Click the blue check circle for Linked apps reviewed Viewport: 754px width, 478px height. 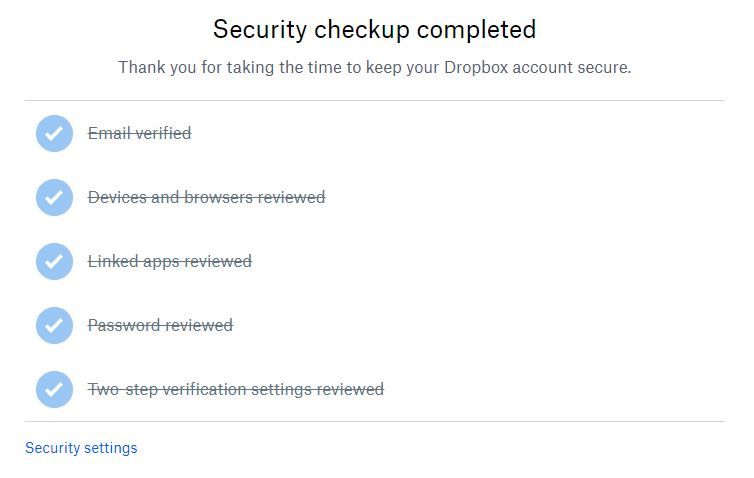[x=54, y=261]
